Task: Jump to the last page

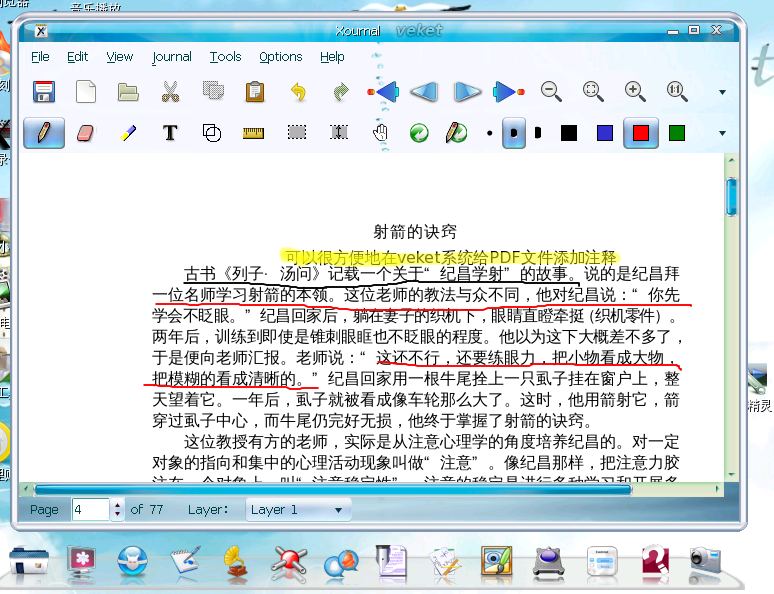Action: pos(508,92)
